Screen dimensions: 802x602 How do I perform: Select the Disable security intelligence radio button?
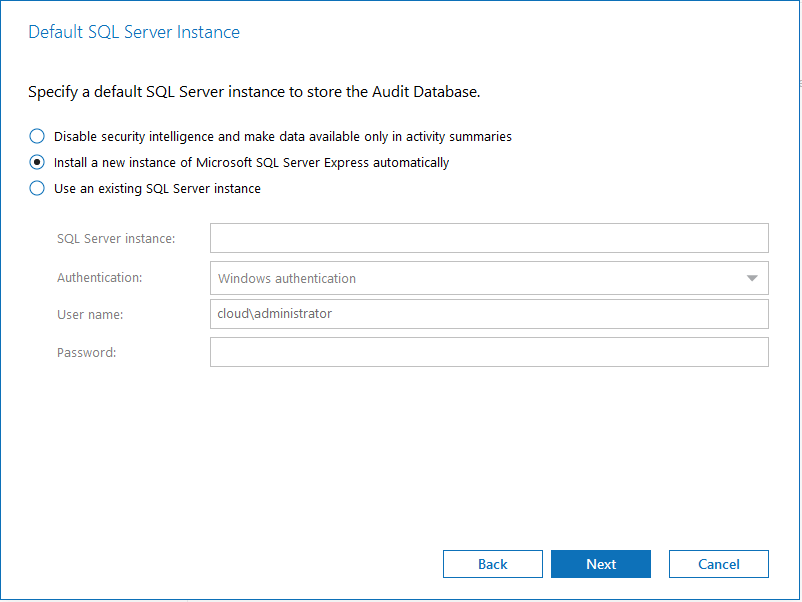(x=37, y=136)
